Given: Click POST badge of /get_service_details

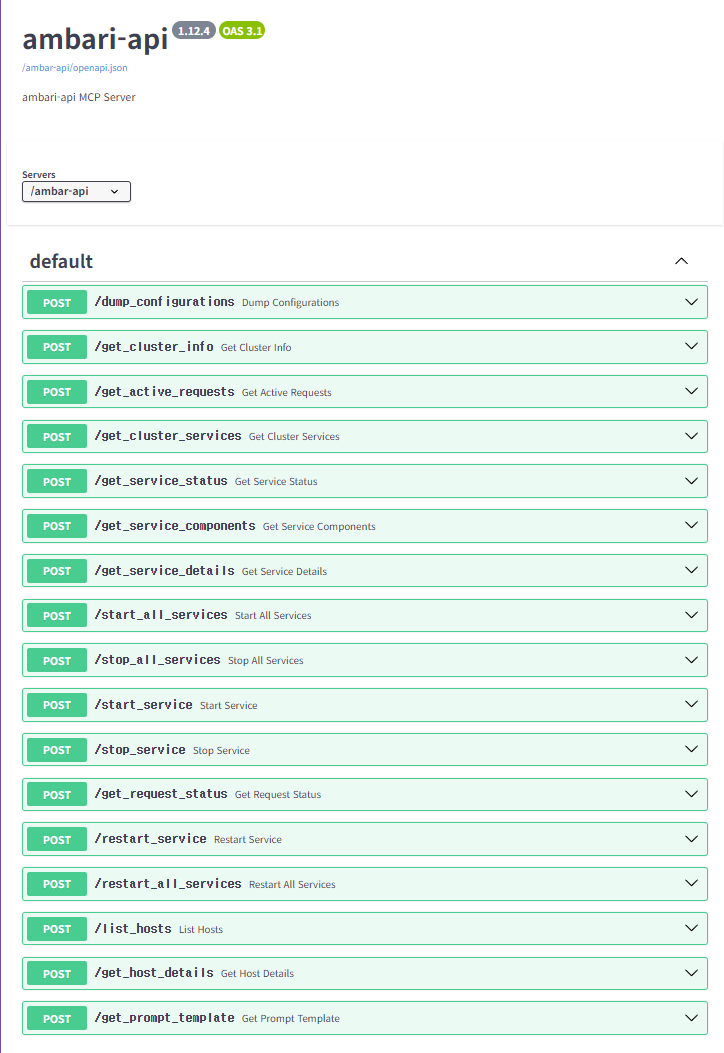Looking at the screenshot, I should 57,571.
